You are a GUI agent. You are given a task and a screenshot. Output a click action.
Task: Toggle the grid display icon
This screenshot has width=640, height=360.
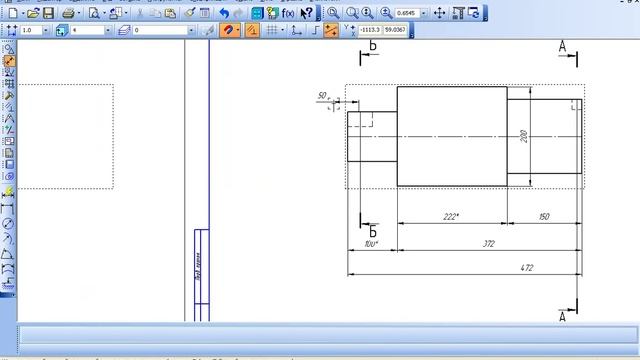(x=272, y=30)
